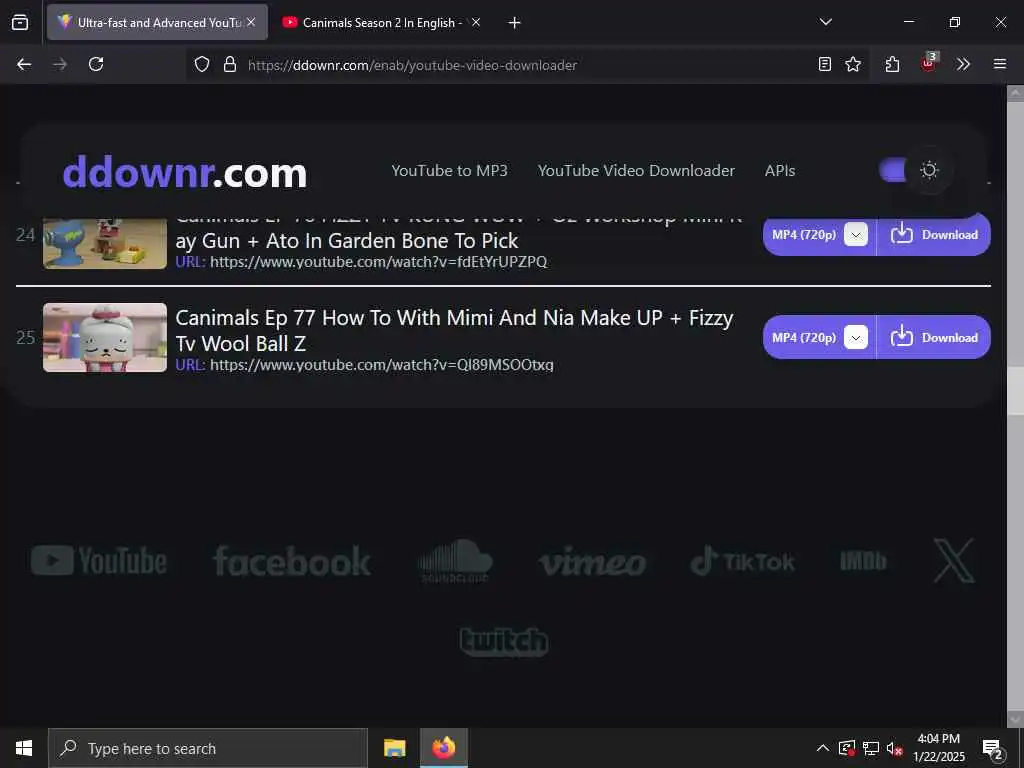The image size is (1024, 768).
Task: Click the forward navigation arrow
Action: 60,64
